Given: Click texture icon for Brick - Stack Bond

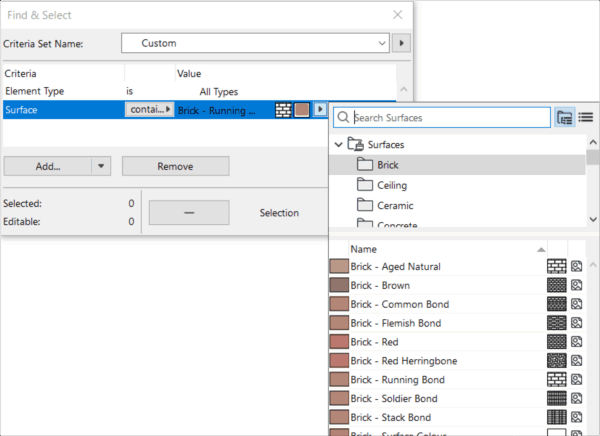Looking at the screenshot, I should 576,417.
